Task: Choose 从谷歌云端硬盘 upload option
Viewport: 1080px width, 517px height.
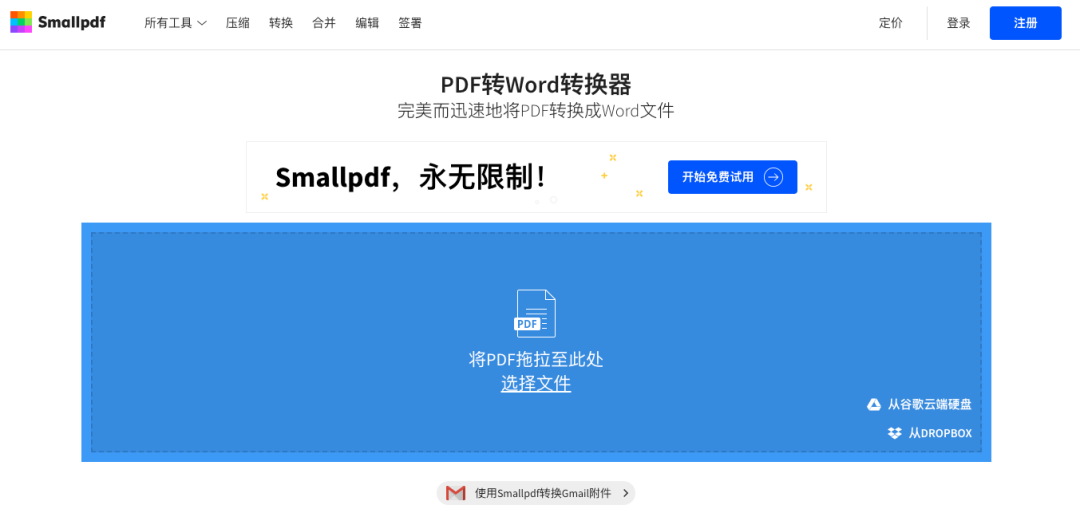Action: pyautogui.click(x=920, y=404)
